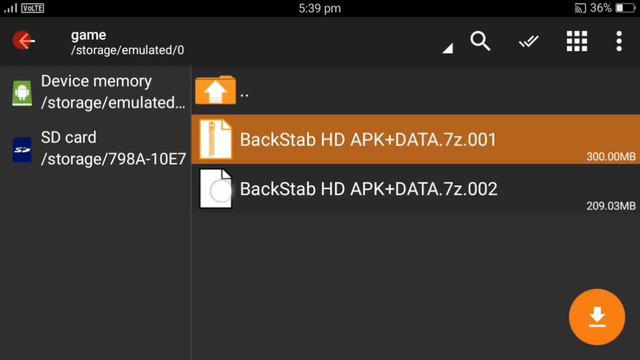Switch to grid view icon
The width and height of the screenshot is (640, 360).
[577, 41]
